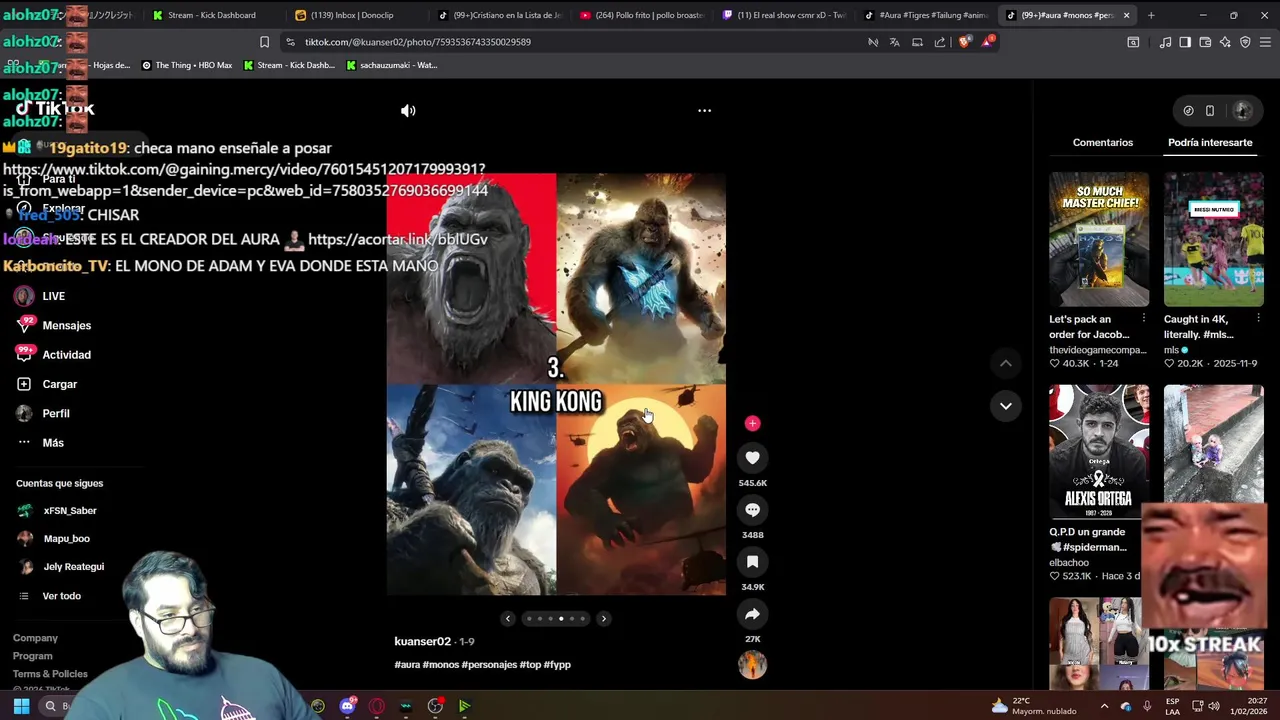Switch to #Aura #Tigres TikTok tab

pos(926,15)
